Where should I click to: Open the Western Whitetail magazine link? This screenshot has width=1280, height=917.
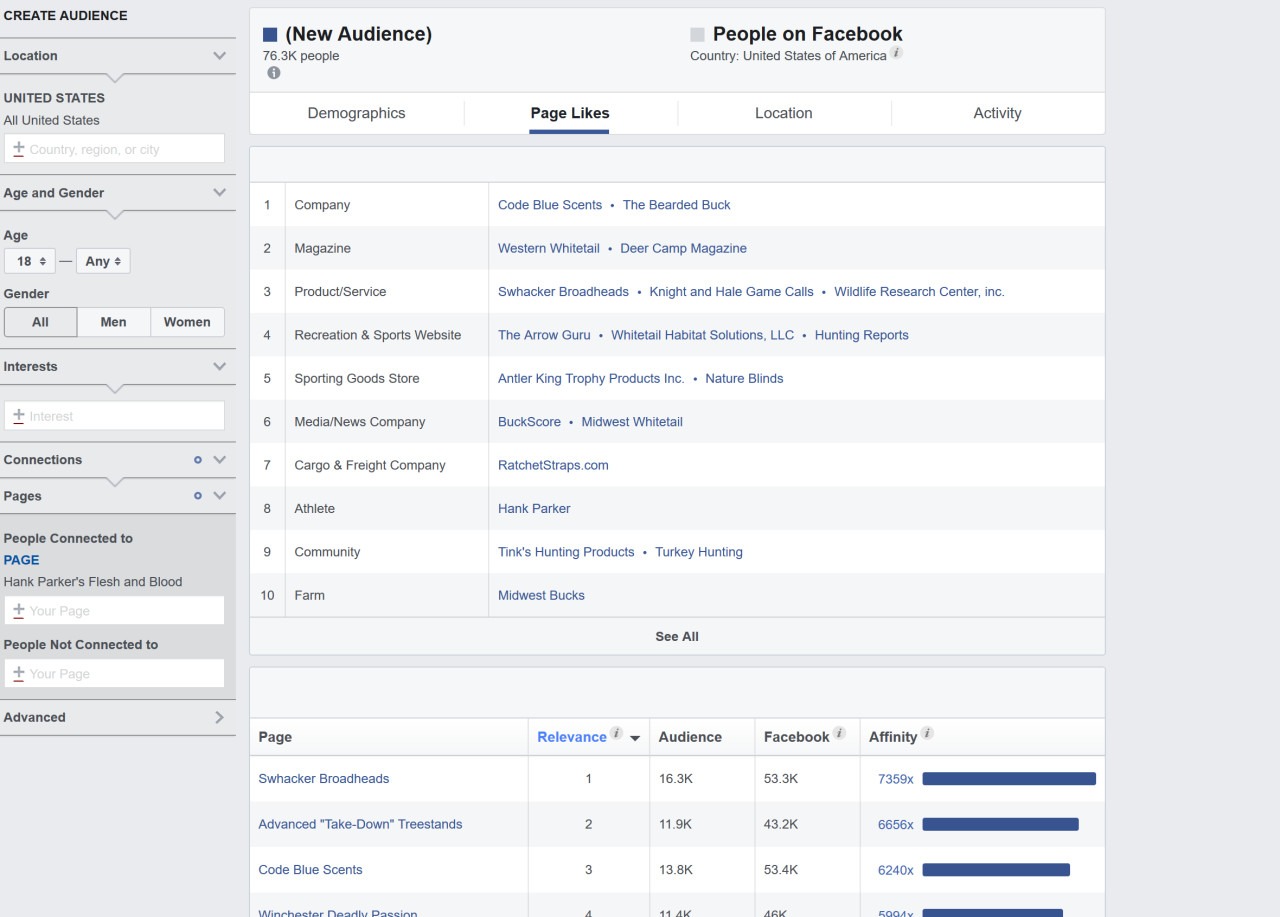tap(549, 248)
